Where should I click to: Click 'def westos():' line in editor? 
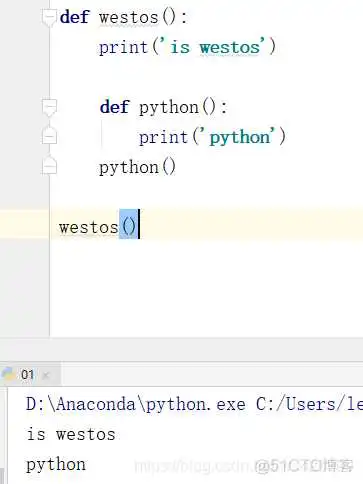point(123,17)
